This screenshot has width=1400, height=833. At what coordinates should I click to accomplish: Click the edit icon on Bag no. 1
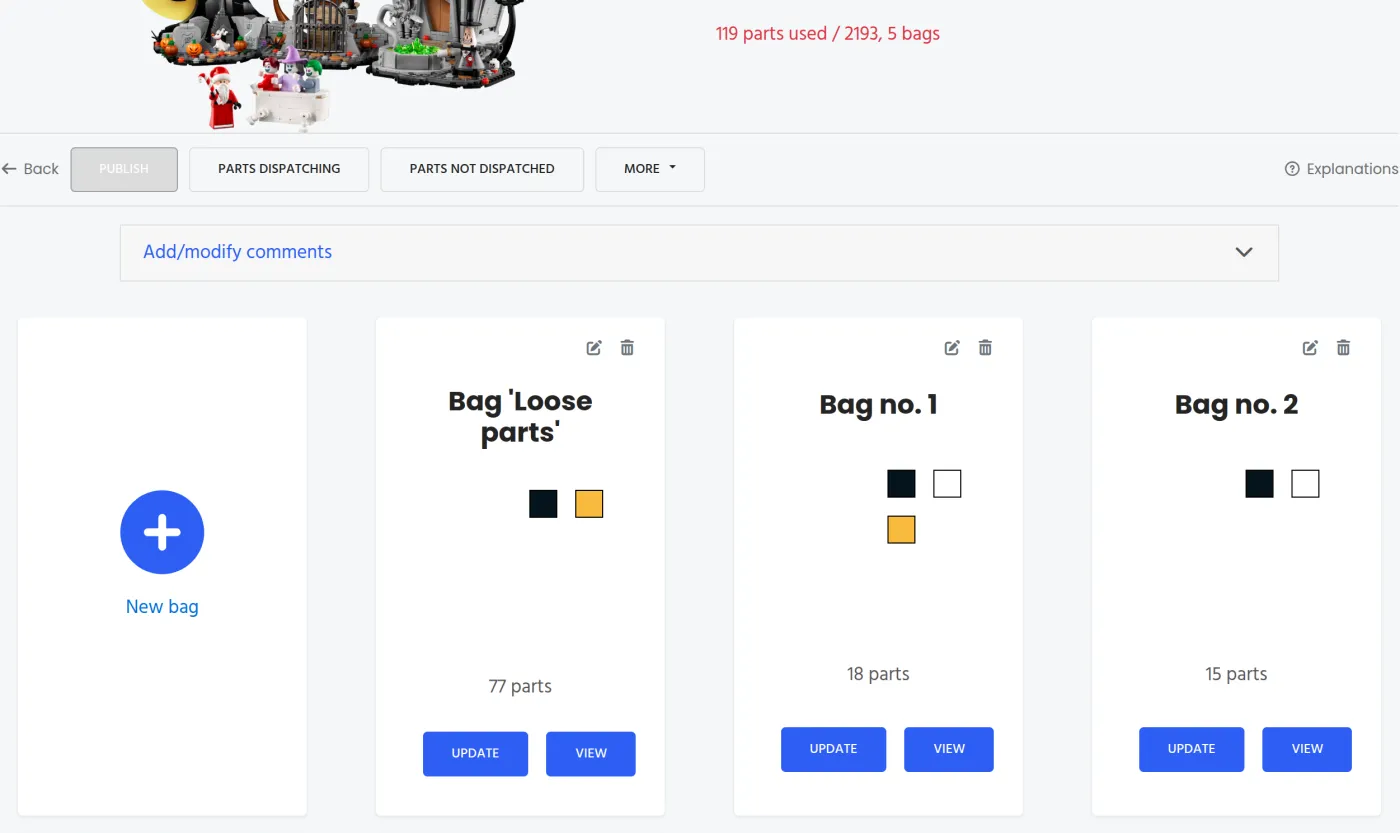coord(952,348)
